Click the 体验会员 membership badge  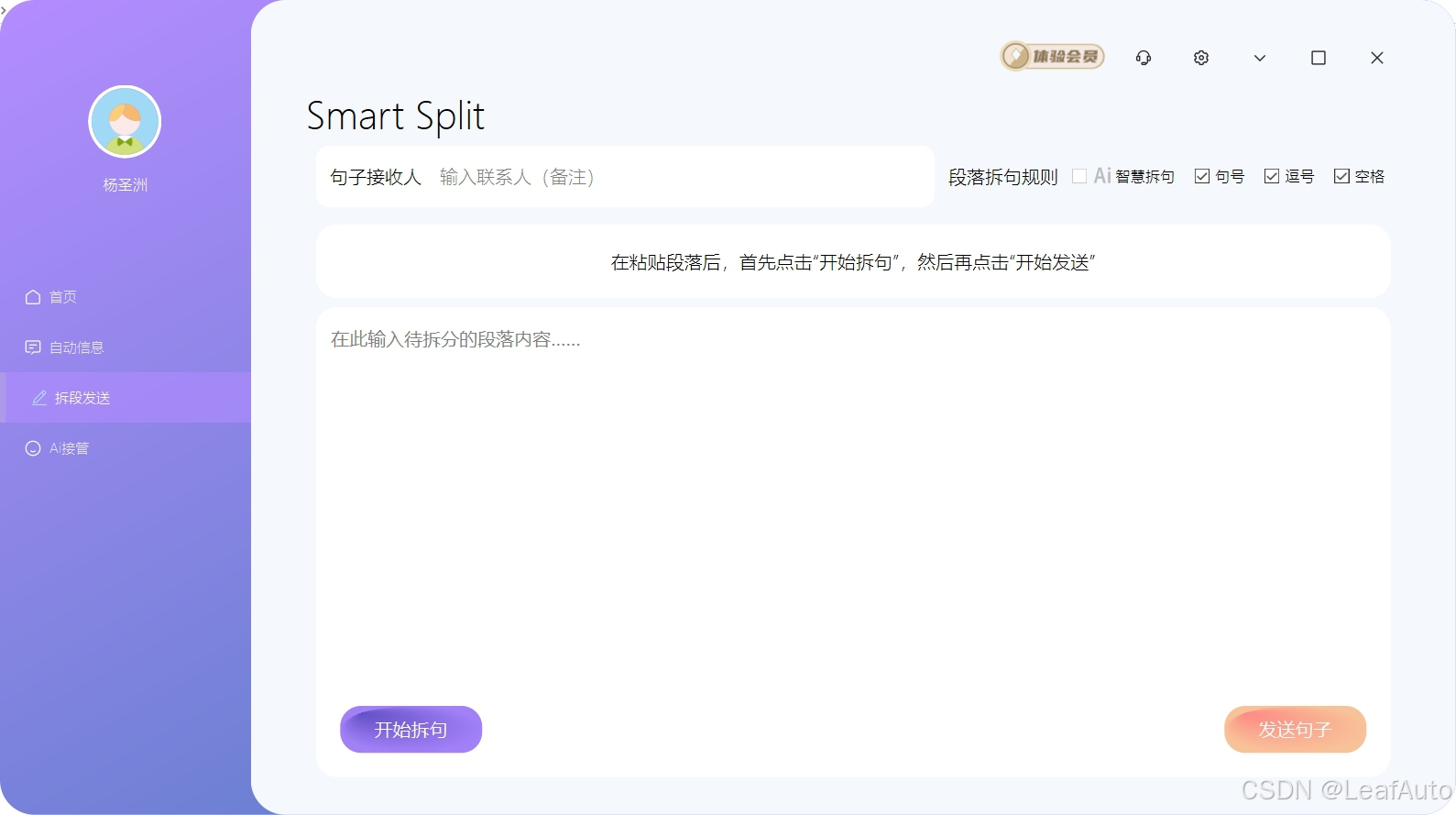tap(1052, 57)
